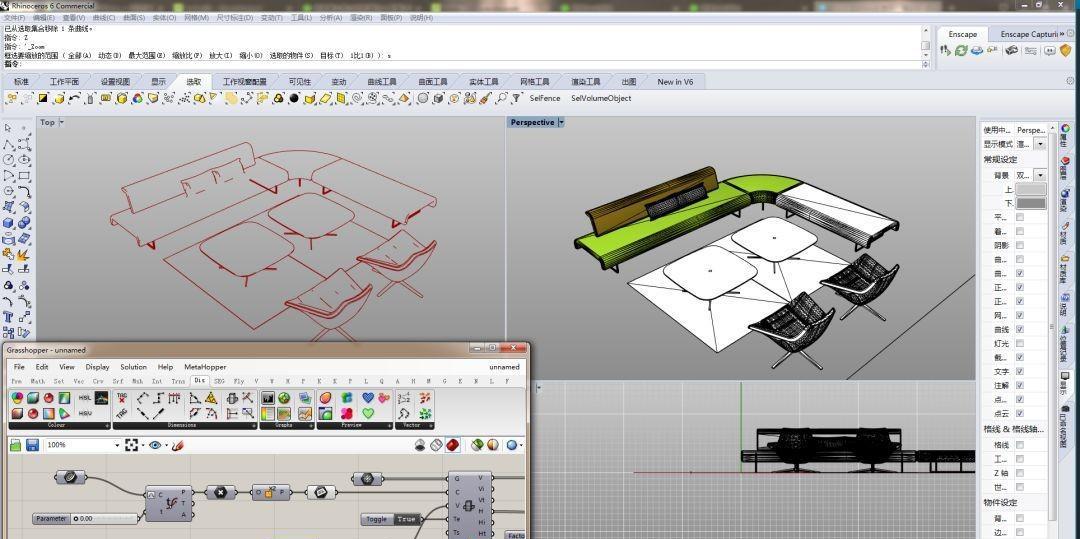1080x539 pixels.
Task: Expand the Perspective viewport title dropdown
Action: pyautogui.click(x=561, y=123)
